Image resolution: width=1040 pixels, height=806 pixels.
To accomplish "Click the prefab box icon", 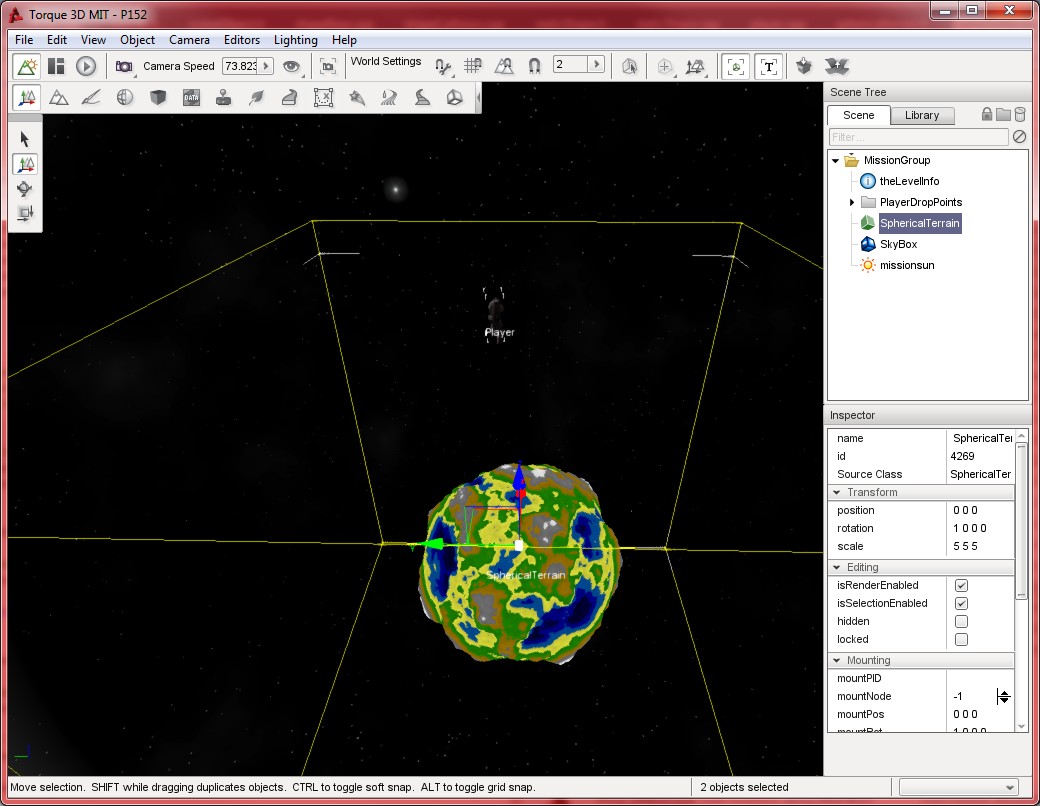I will point(804,66).
